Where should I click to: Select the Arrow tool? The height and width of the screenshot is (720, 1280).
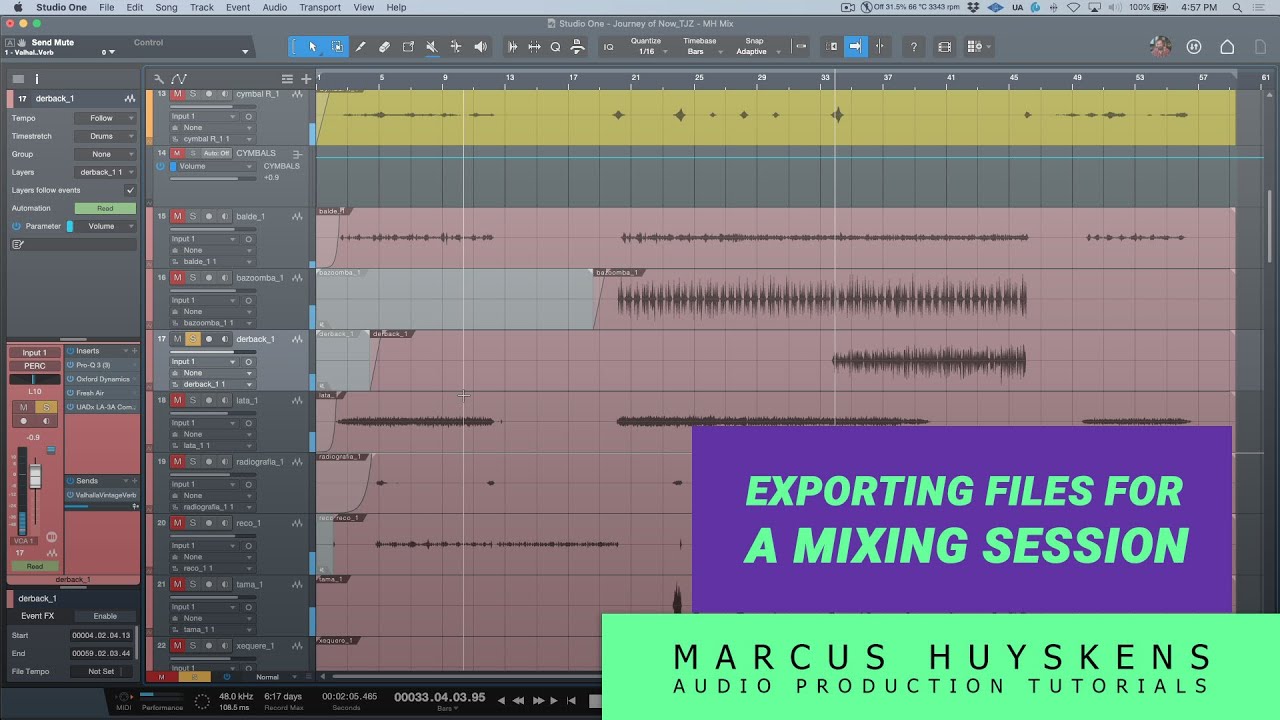coord(312,47)
